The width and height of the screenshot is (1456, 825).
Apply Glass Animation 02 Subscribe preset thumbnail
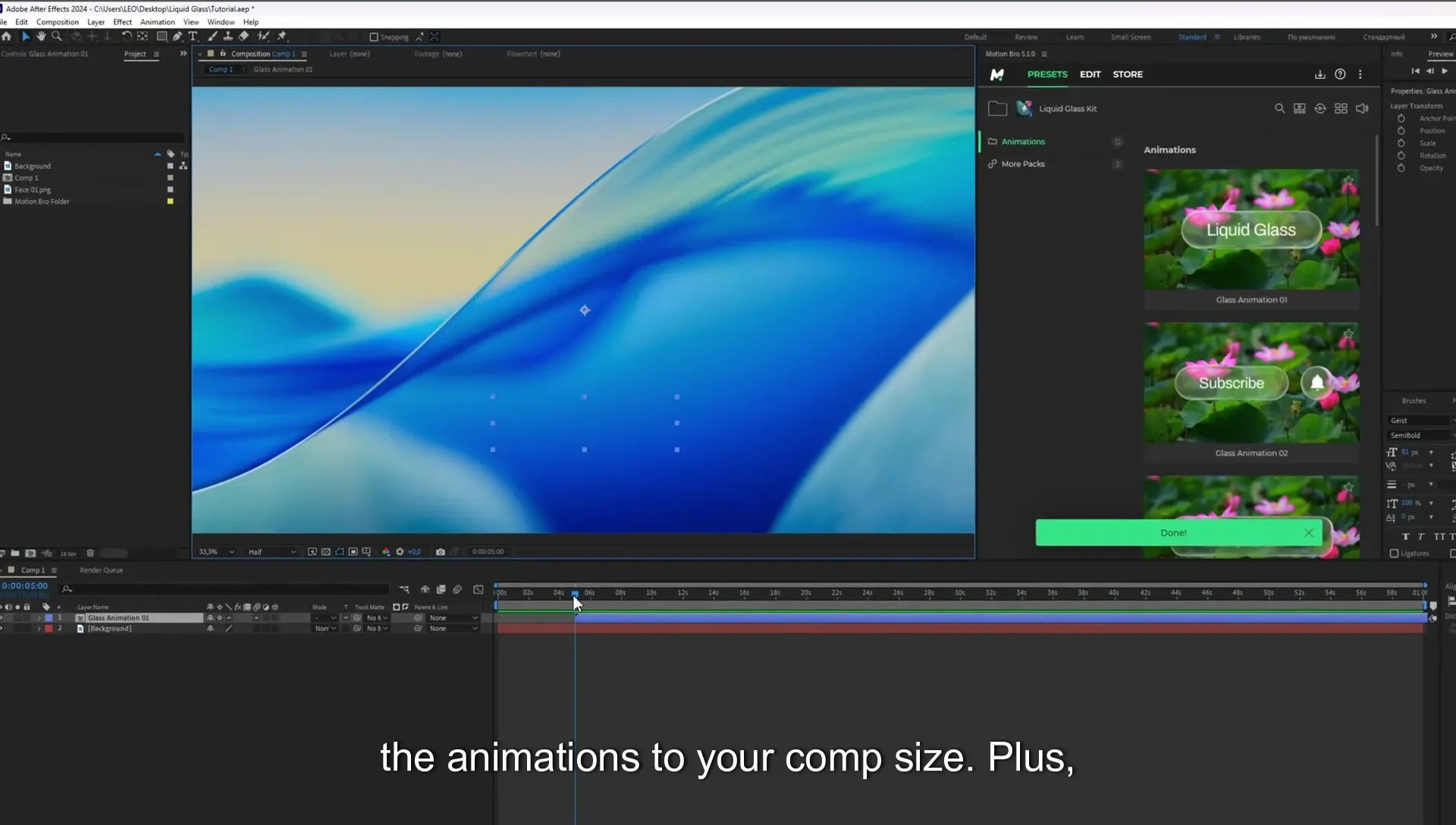pos(1251,383)
